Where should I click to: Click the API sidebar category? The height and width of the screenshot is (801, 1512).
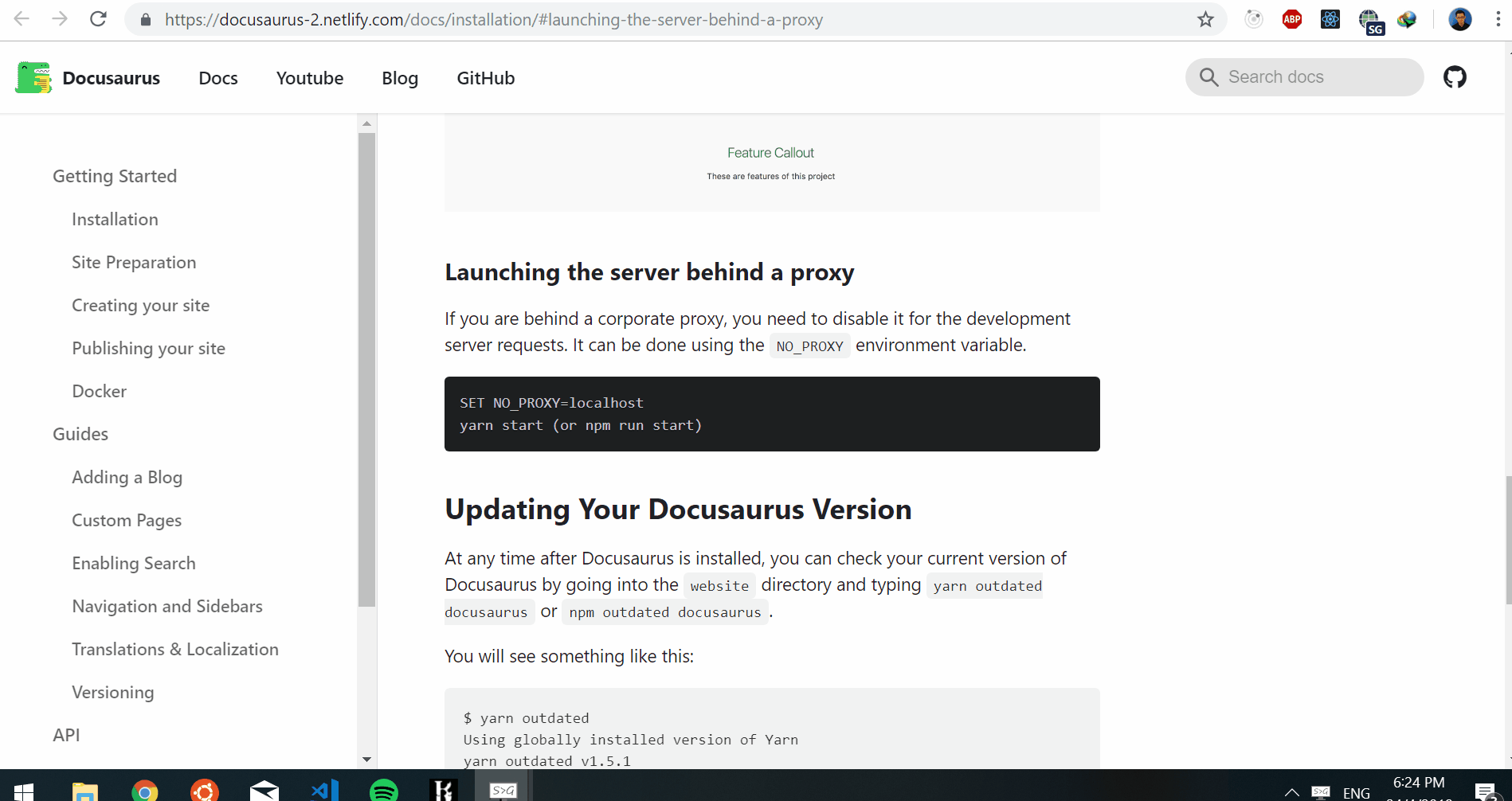[66, 735]
